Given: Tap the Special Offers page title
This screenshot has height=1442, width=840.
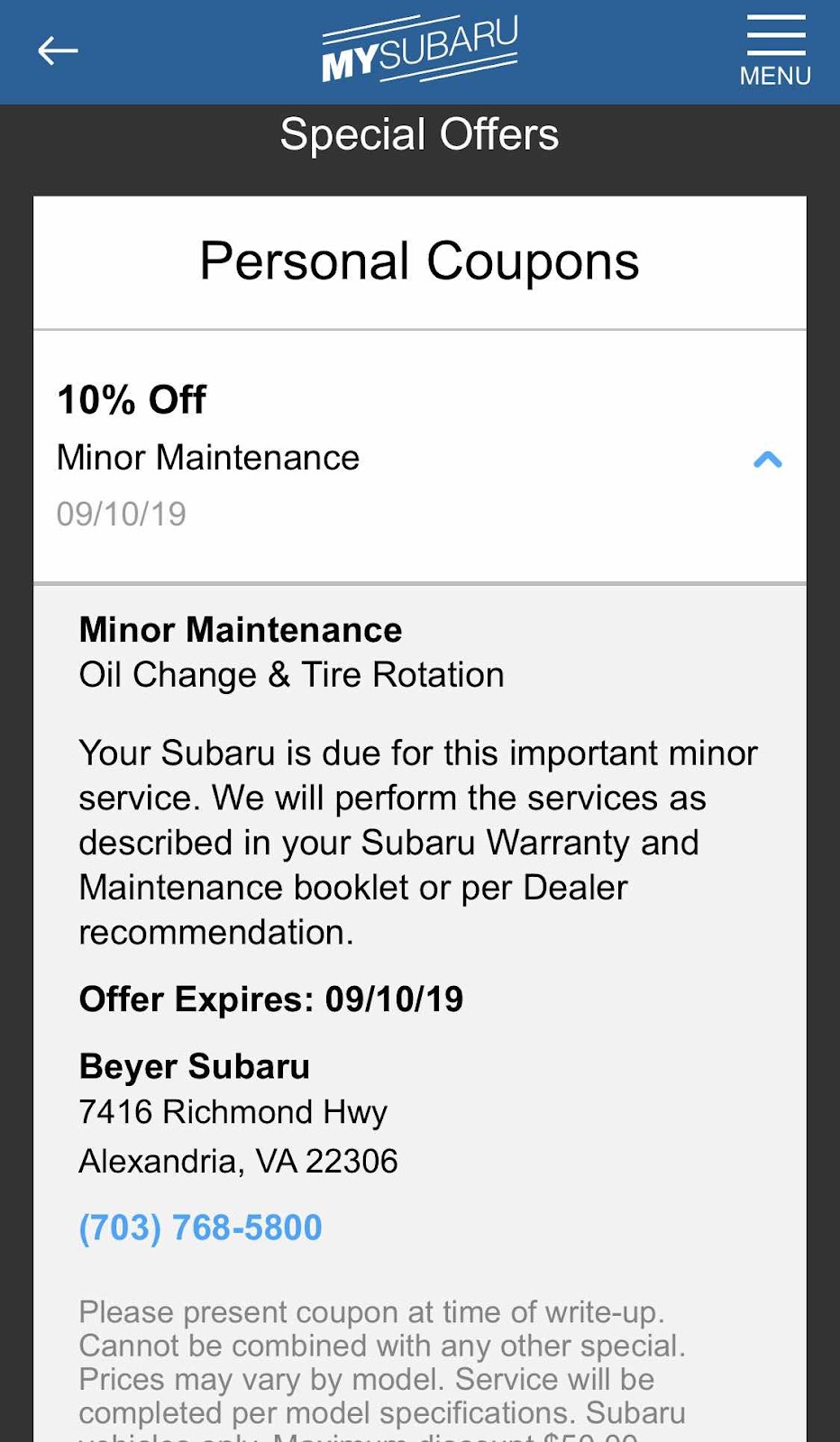Looking at the screenshot, I should 420,135.
